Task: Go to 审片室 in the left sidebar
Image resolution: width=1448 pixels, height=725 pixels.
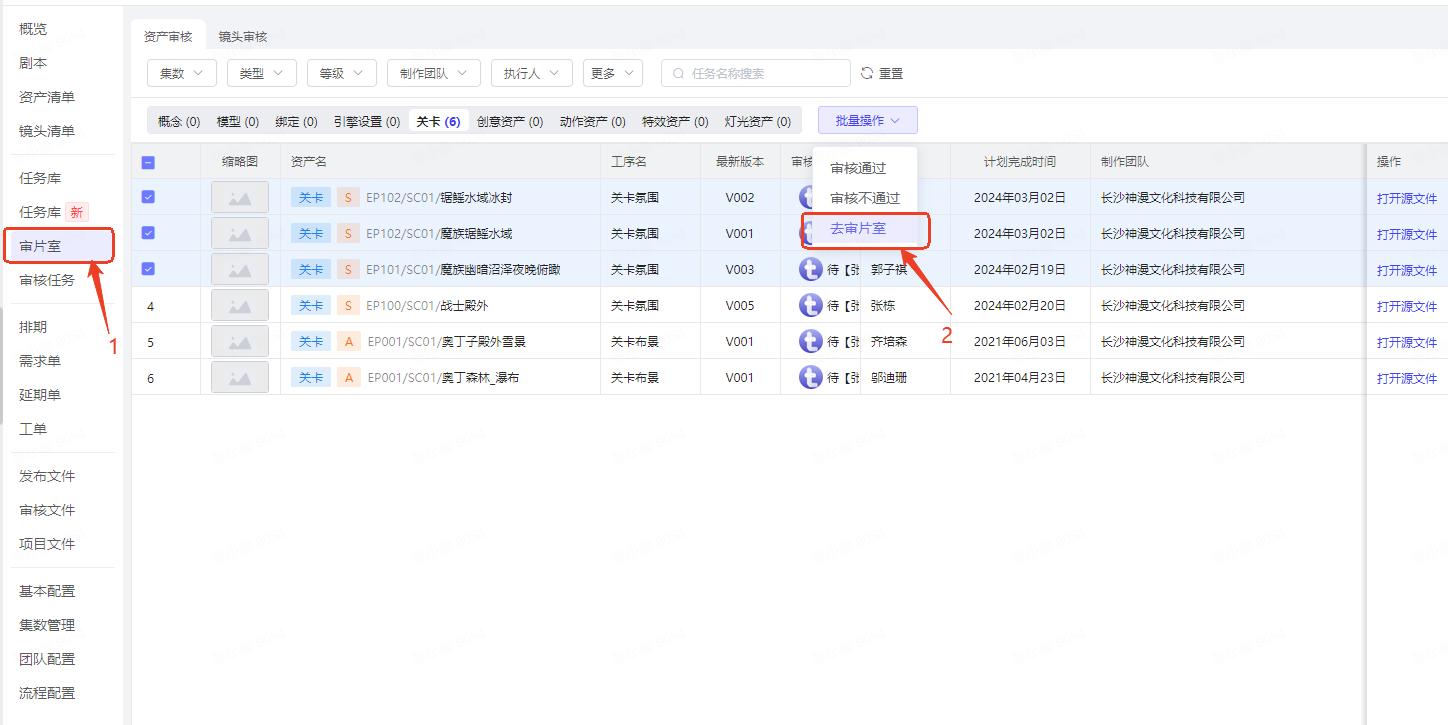Action: point(40,246)
